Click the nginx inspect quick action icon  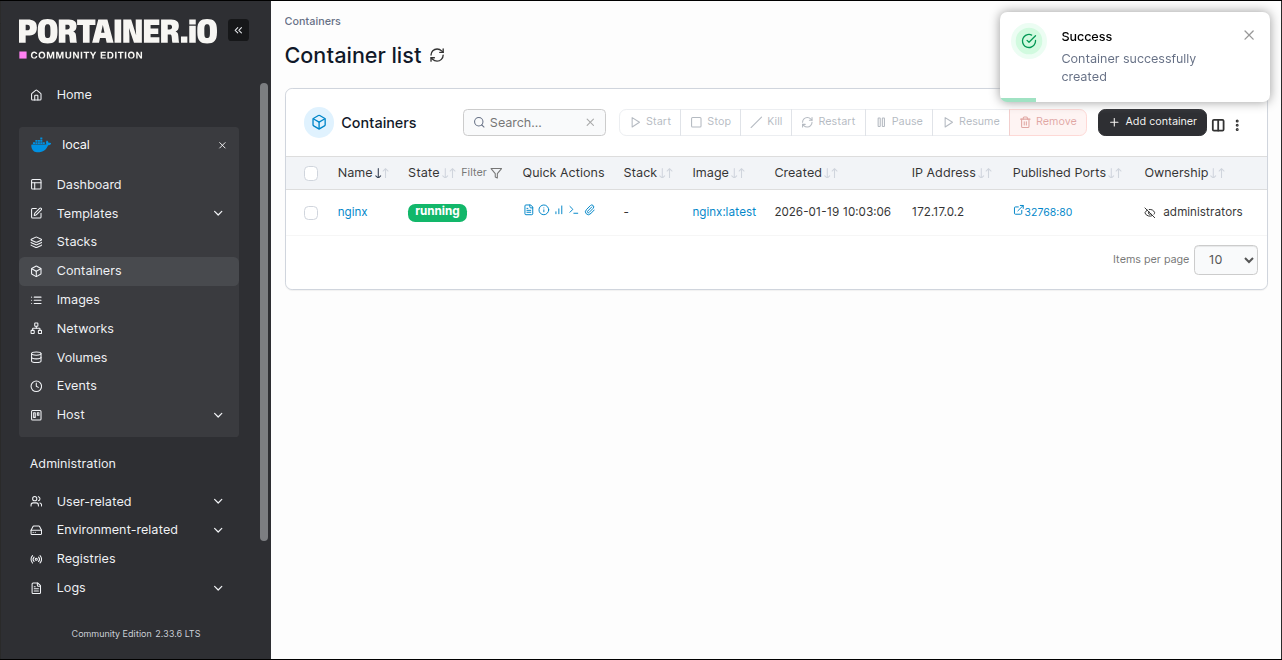(544, 210)
